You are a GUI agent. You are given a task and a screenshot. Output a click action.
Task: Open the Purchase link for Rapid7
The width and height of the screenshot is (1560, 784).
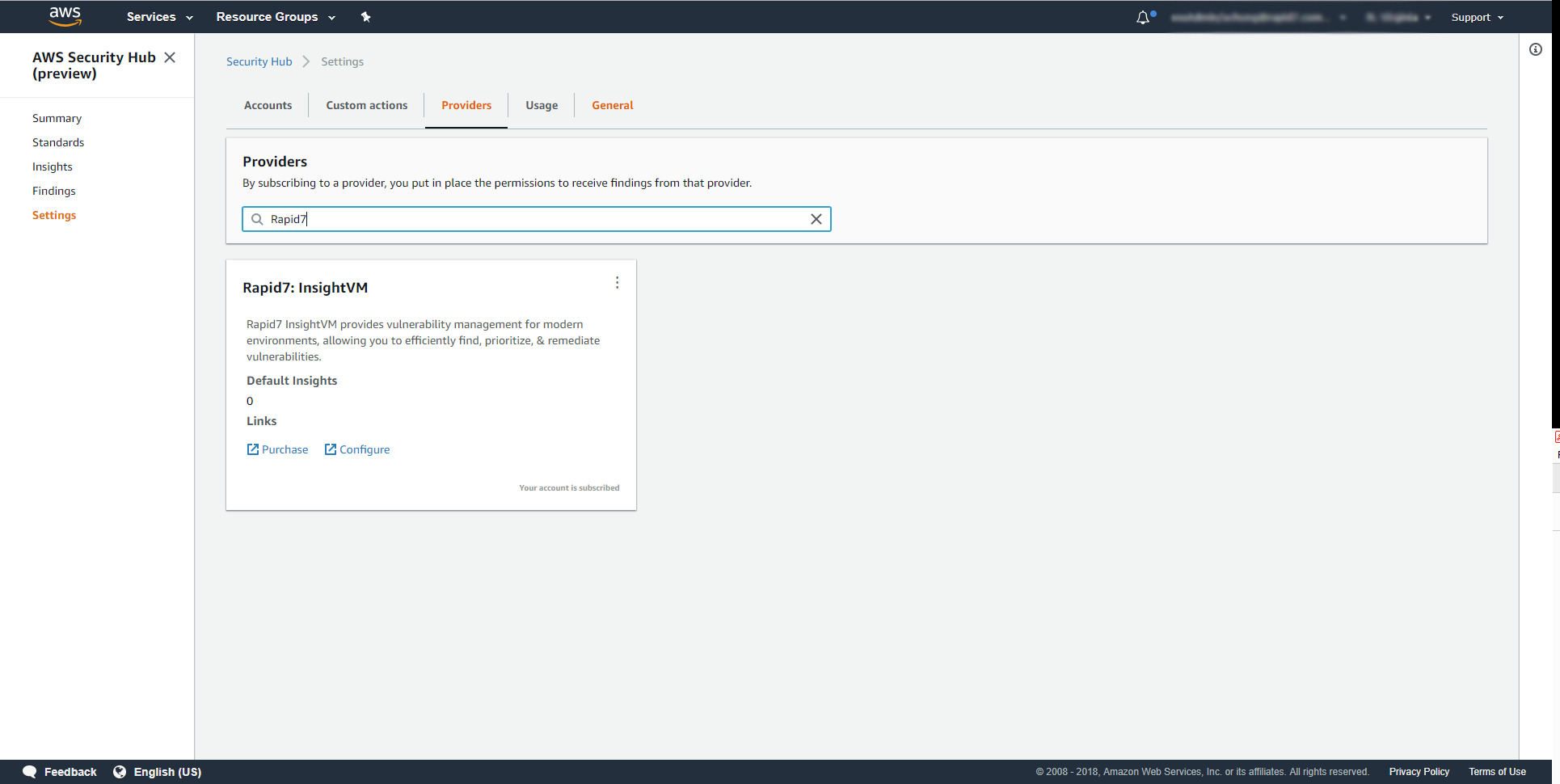click(x=277, y=449)
